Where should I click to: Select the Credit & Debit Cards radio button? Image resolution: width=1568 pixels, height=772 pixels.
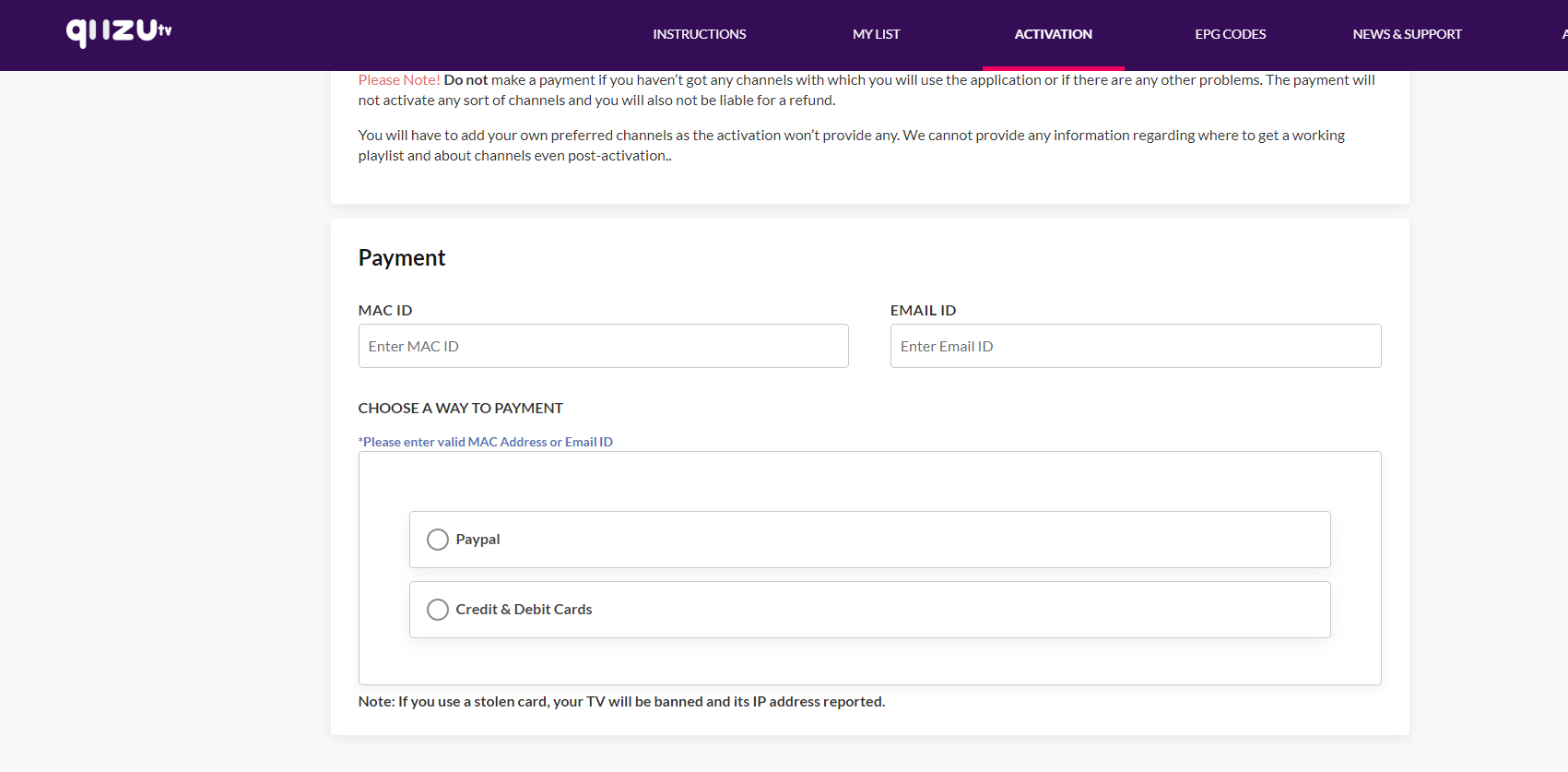438,610
